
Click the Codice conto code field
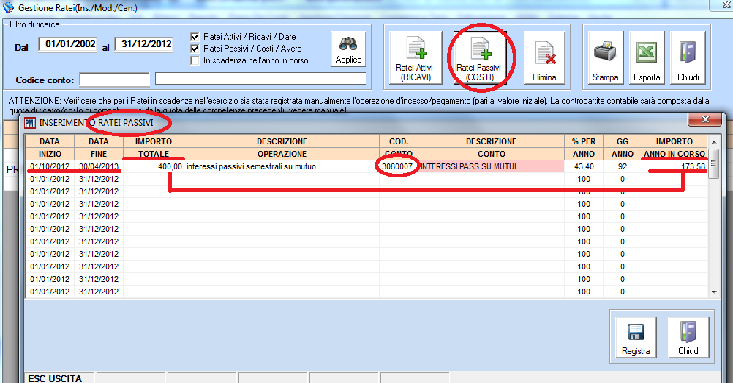tap(115, 79)
